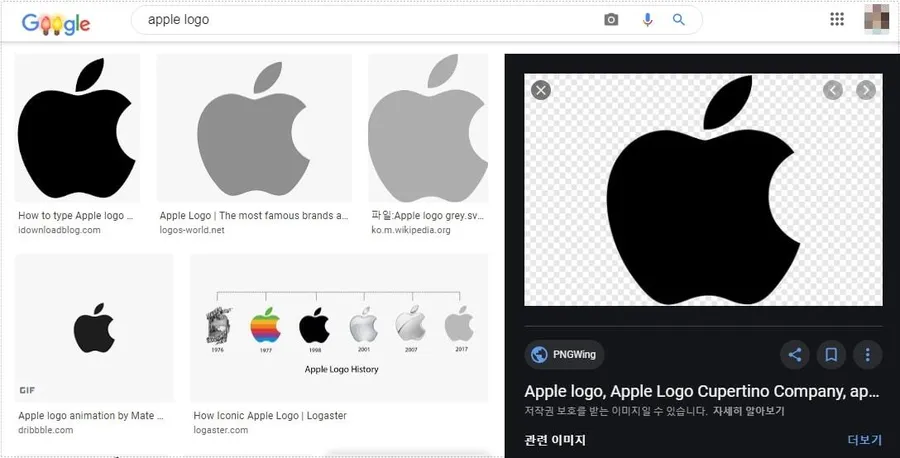Click idownloadblog.com source text
The height and width of the screenshot is (458, 900).
(x=59, y=230)
